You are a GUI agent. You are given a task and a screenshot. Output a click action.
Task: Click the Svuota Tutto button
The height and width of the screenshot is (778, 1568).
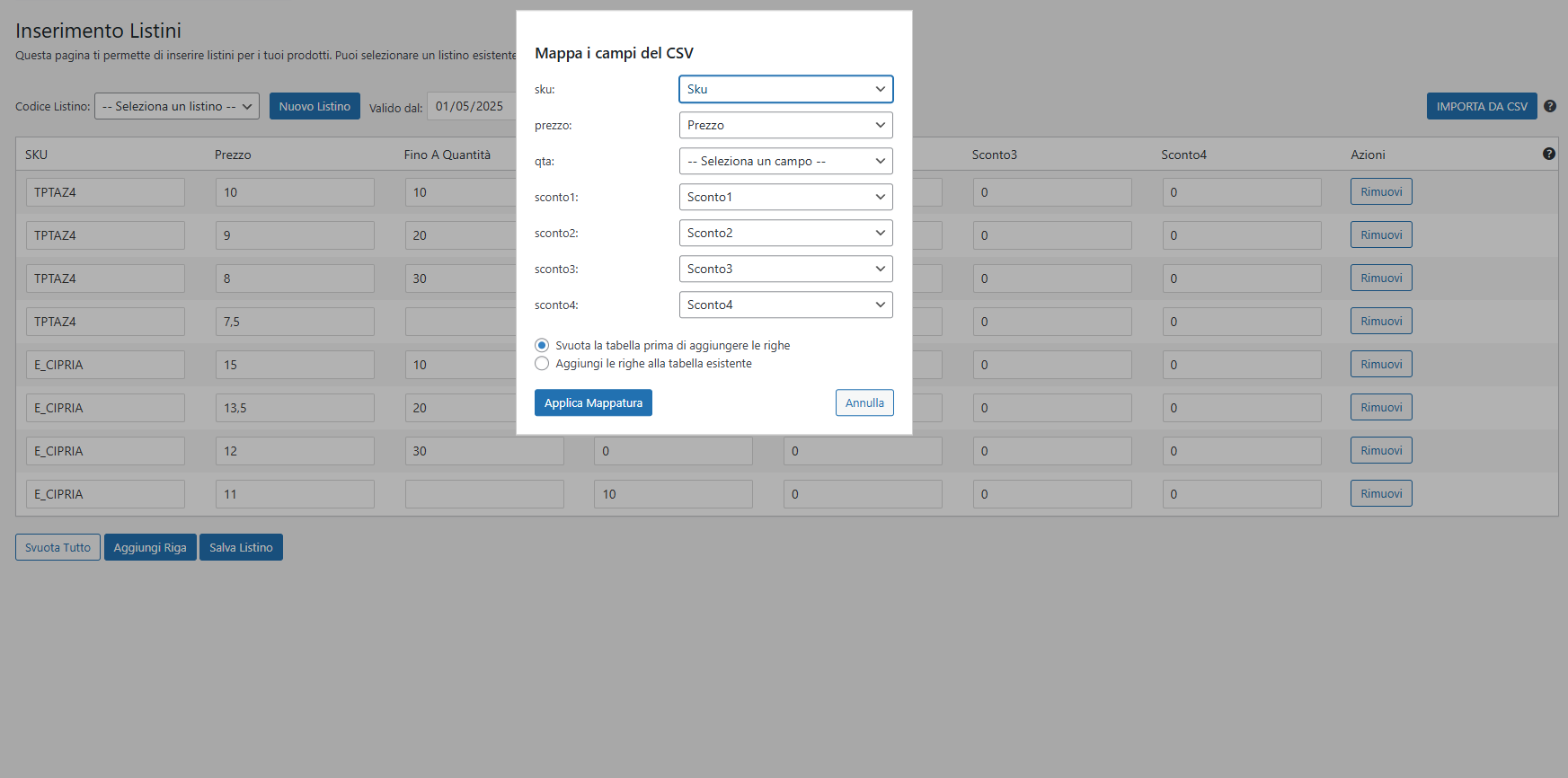tap(58, 547)
